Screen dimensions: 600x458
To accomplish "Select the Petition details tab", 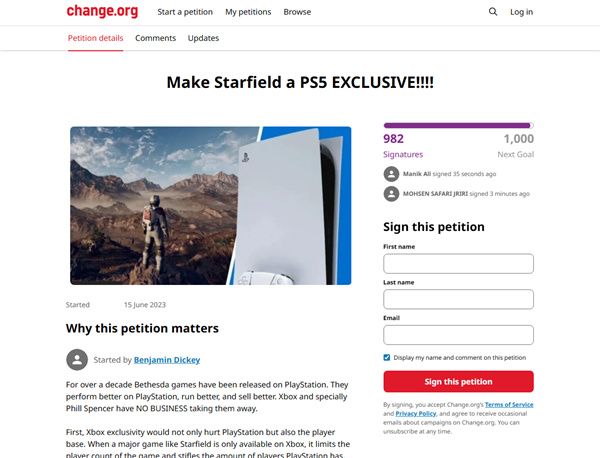I will pyautogui.click(x=95, y=38).
